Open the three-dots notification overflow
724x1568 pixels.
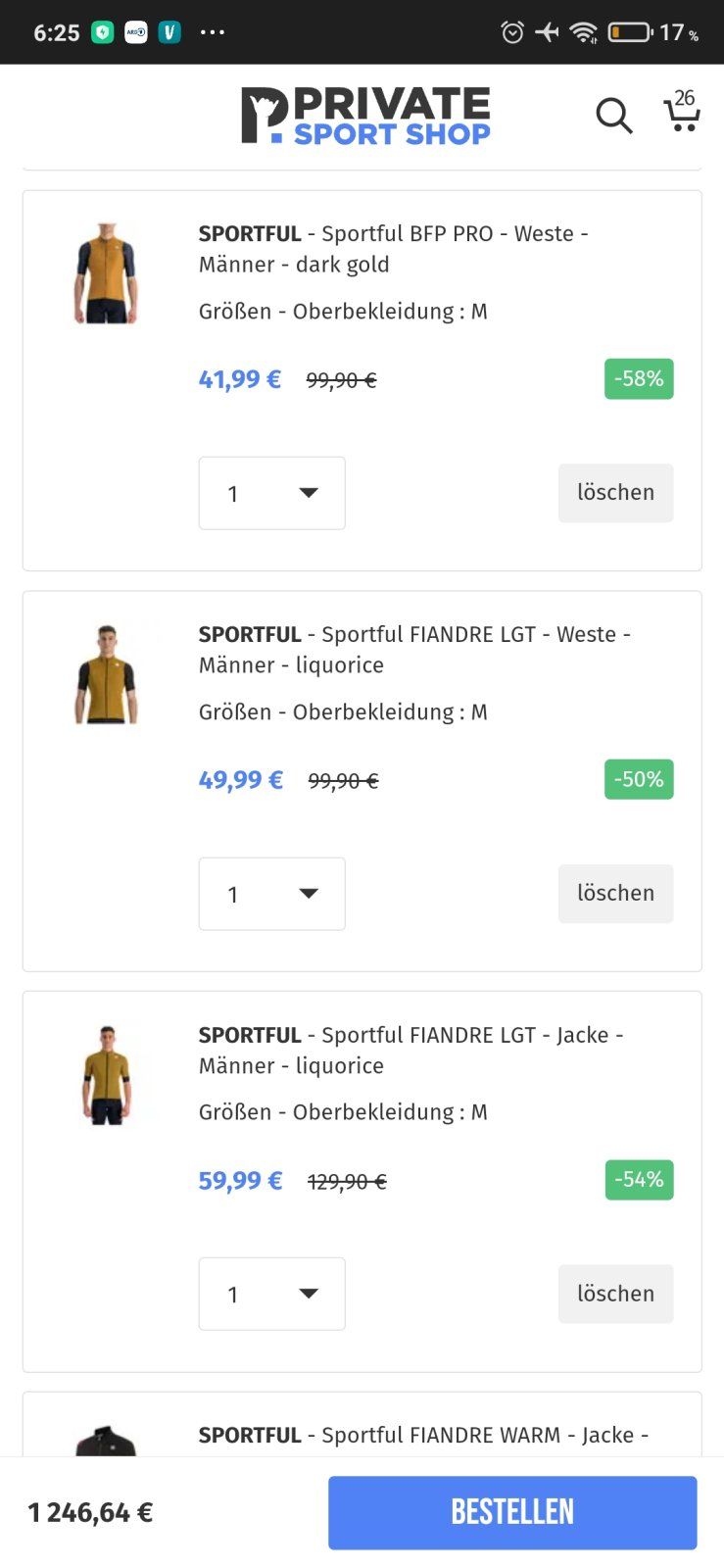click(x=213, y=32)
